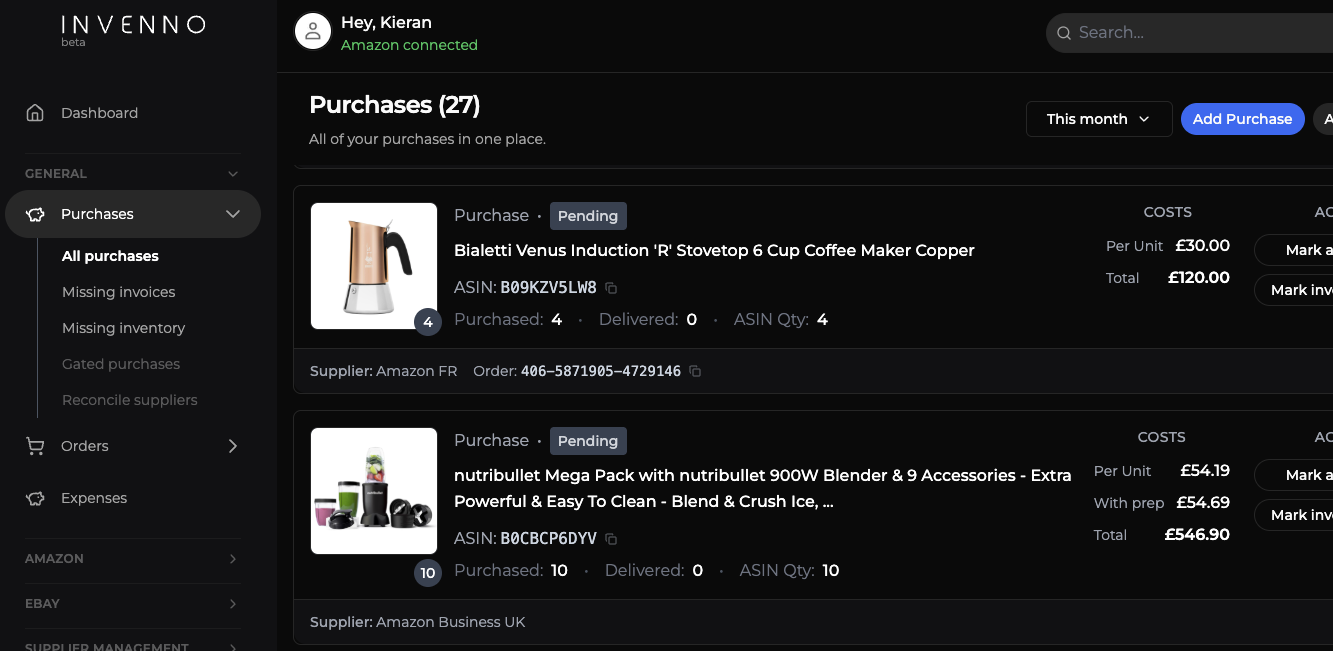Click the search magnifier icon
Screen dimensions: 1333x651
point(1064,33)
